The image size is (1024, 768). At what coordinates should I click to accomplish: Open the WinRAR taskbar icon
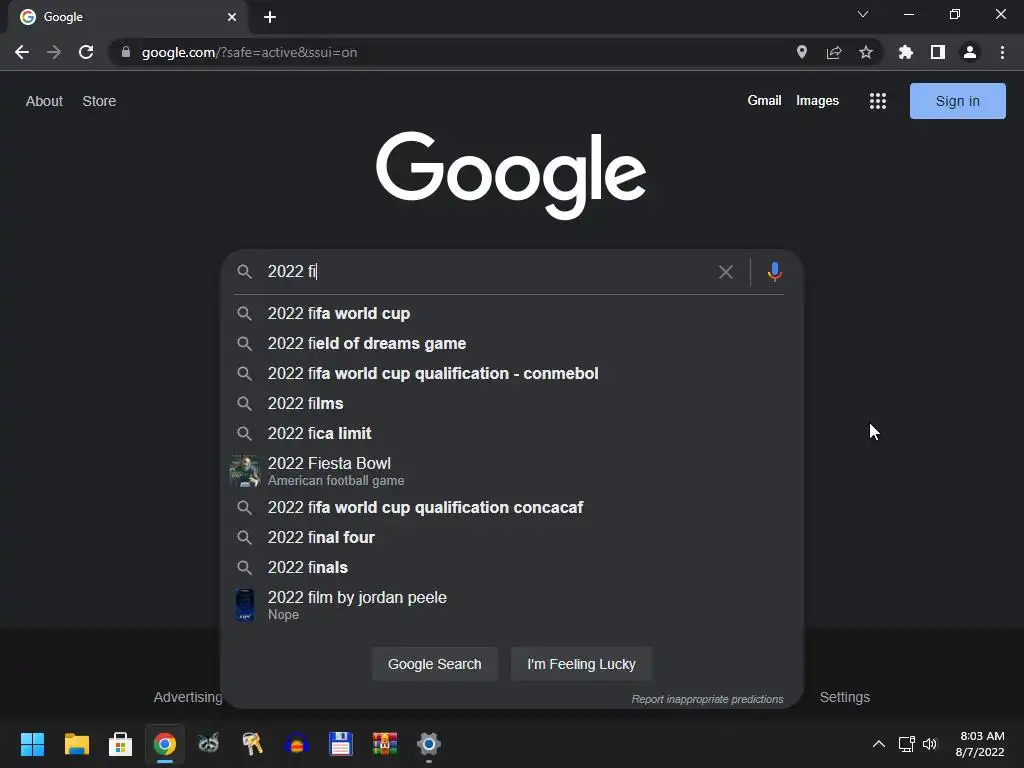point(385,744)
